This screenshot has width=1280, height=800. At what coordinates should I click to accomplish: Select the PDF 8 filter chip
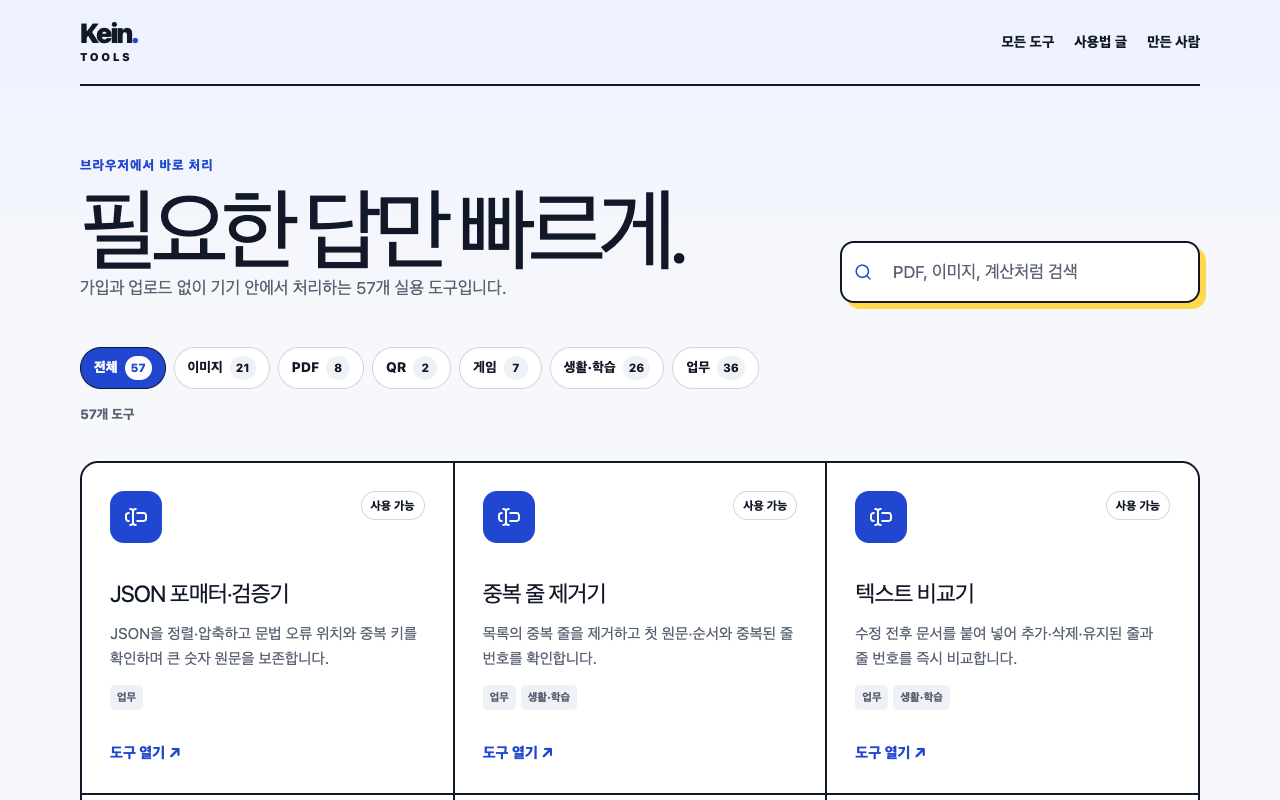tap(321, 368)
